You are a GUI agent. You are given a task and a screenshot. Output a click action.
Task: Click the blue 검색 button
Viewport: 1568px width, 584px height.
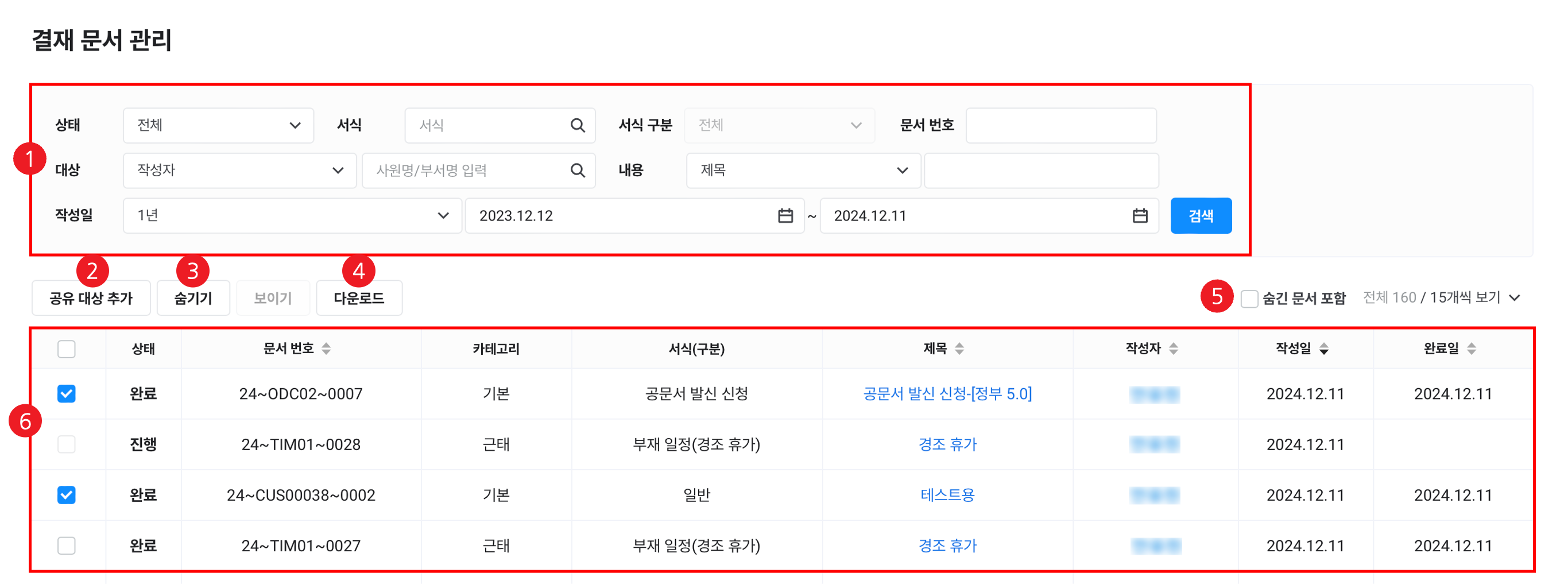[x=1201, y=215]
